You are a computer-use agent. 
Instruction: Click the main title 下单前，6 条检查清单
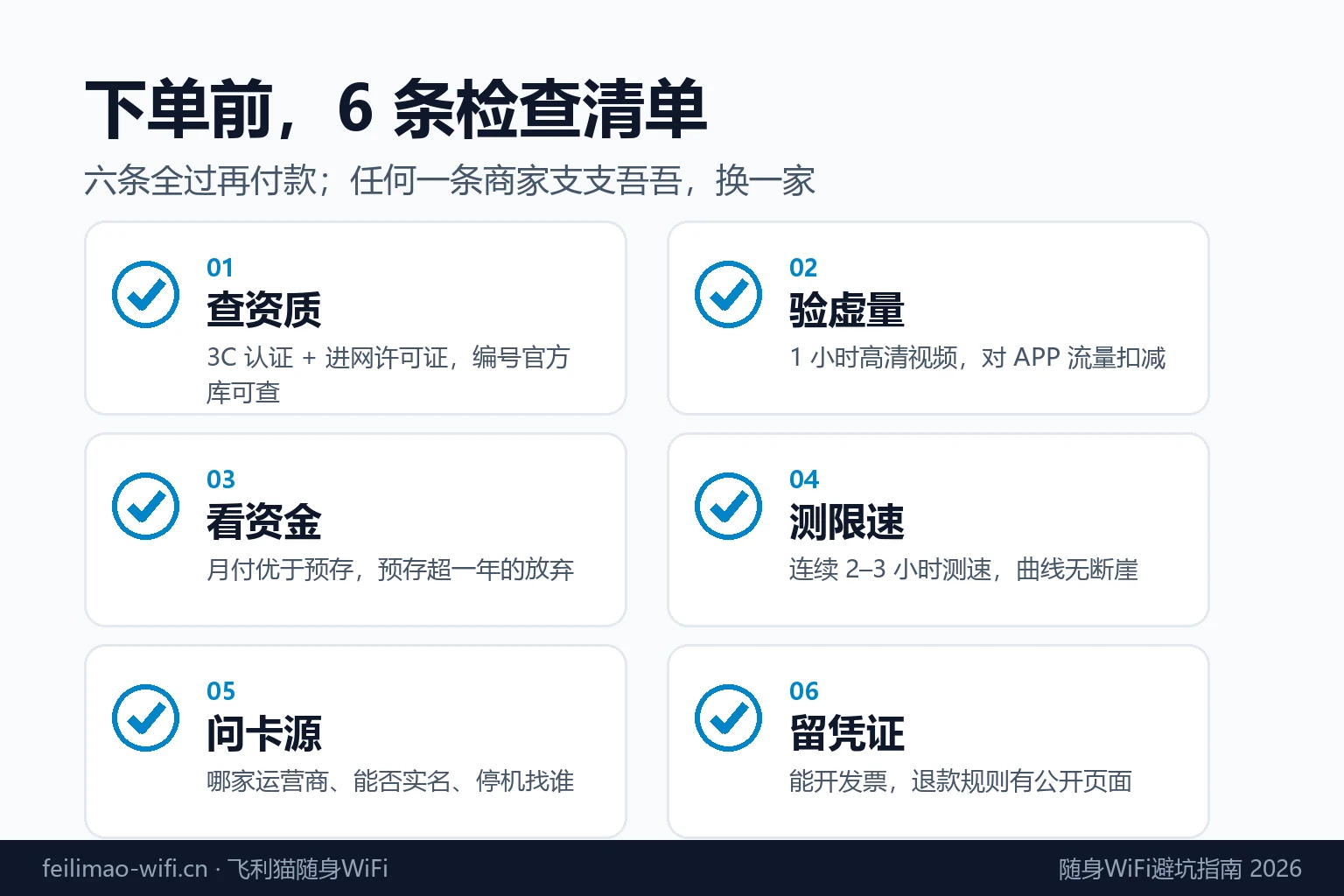tap(395, 110)
